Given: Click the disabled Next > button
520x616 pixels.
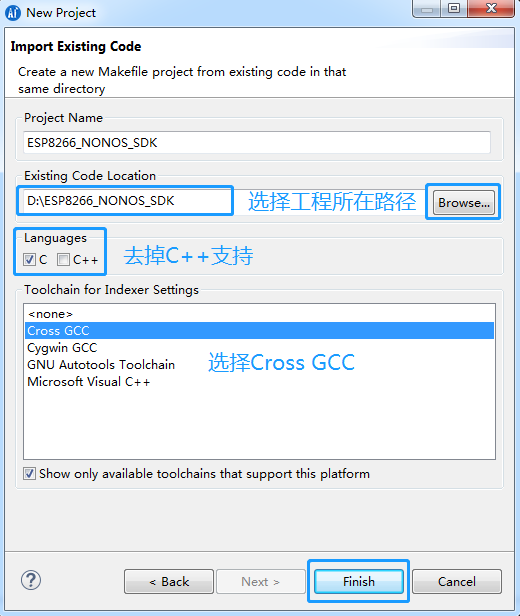Looking at the screenshot, I should tap(261, 581).
